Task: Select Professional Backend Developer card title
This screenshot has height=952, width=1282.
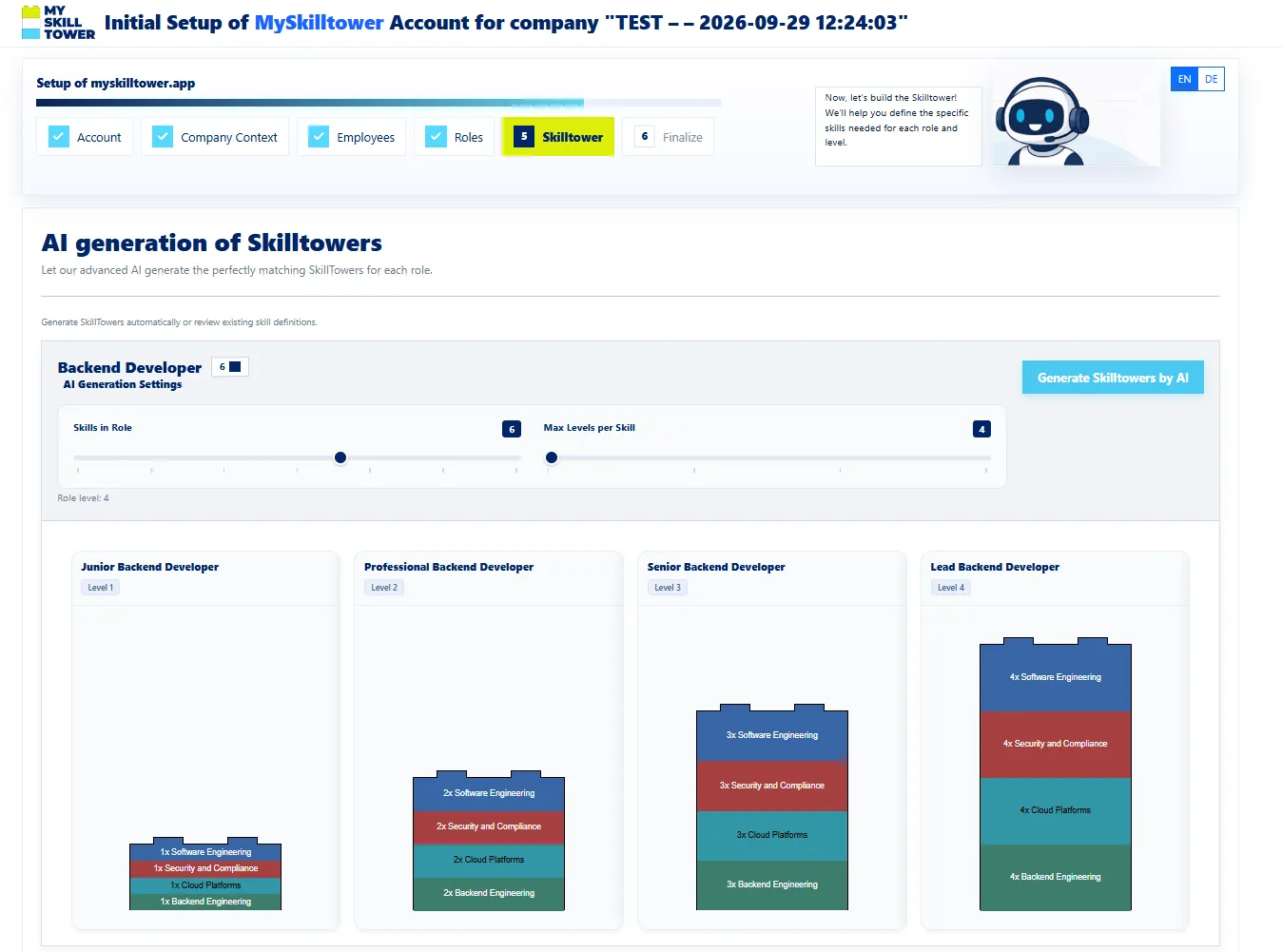Action: [x=449, y=567]
